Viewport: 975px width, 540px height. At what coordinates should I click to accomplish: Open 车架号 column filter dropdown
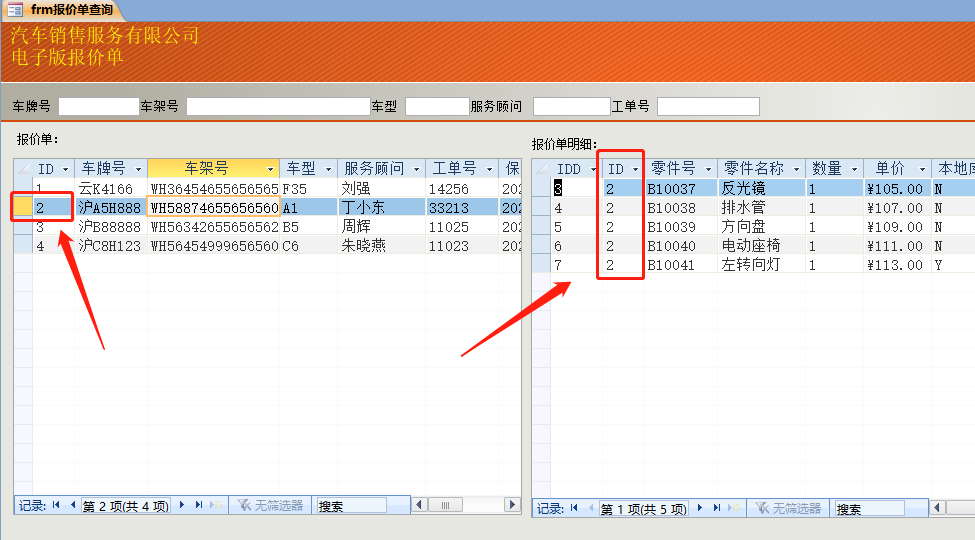(270, 169)
